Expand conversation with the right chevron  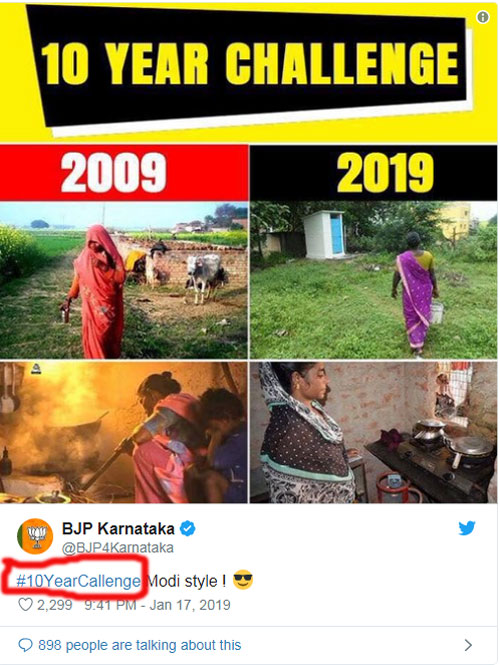(x=468, y=645)
